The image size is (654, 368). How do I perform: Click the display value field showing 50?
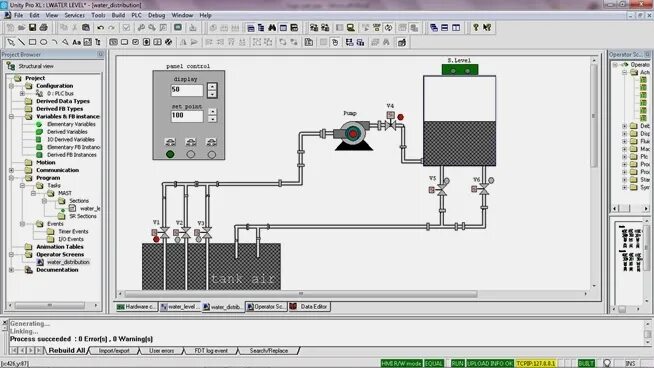coord(187,90)
